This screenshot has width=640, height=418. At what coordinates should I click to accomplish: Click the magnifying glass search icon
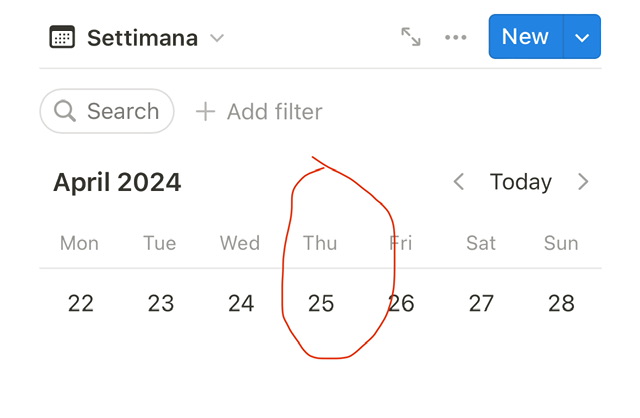pyautogui.click(x=66, y=111)
